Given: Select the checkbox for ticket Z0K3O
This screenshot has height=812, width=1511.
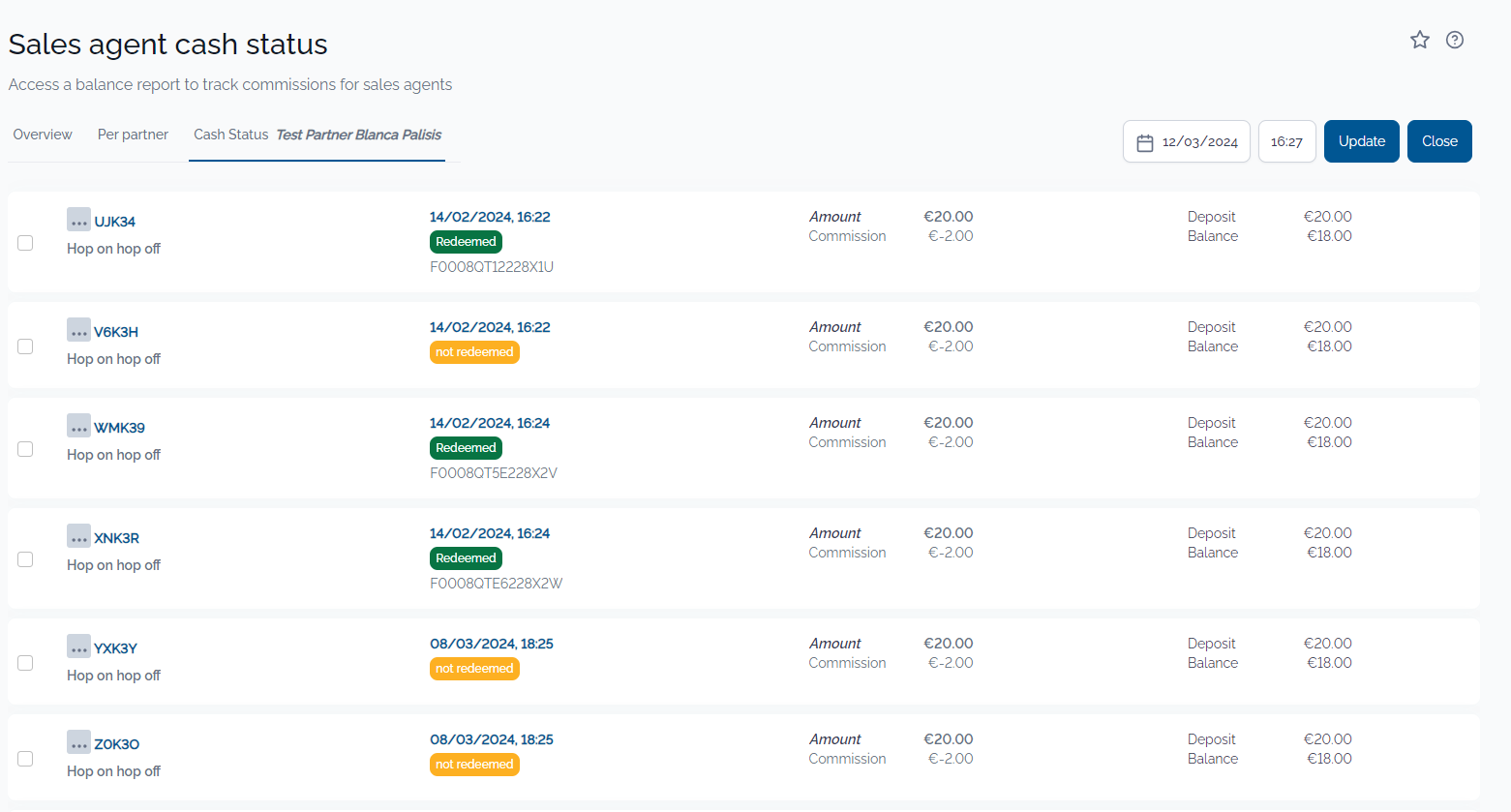Looking at the screenshot, I should (24, 758).
